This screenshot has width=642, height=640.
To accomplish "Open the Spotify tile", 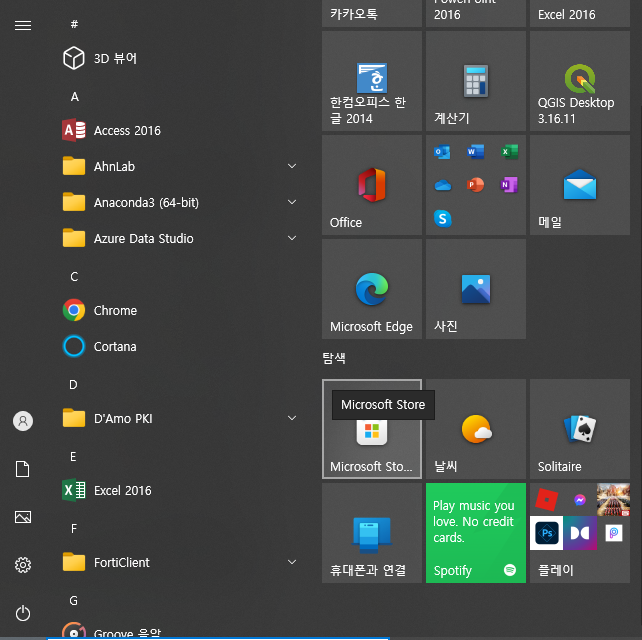I will (476, 533).
